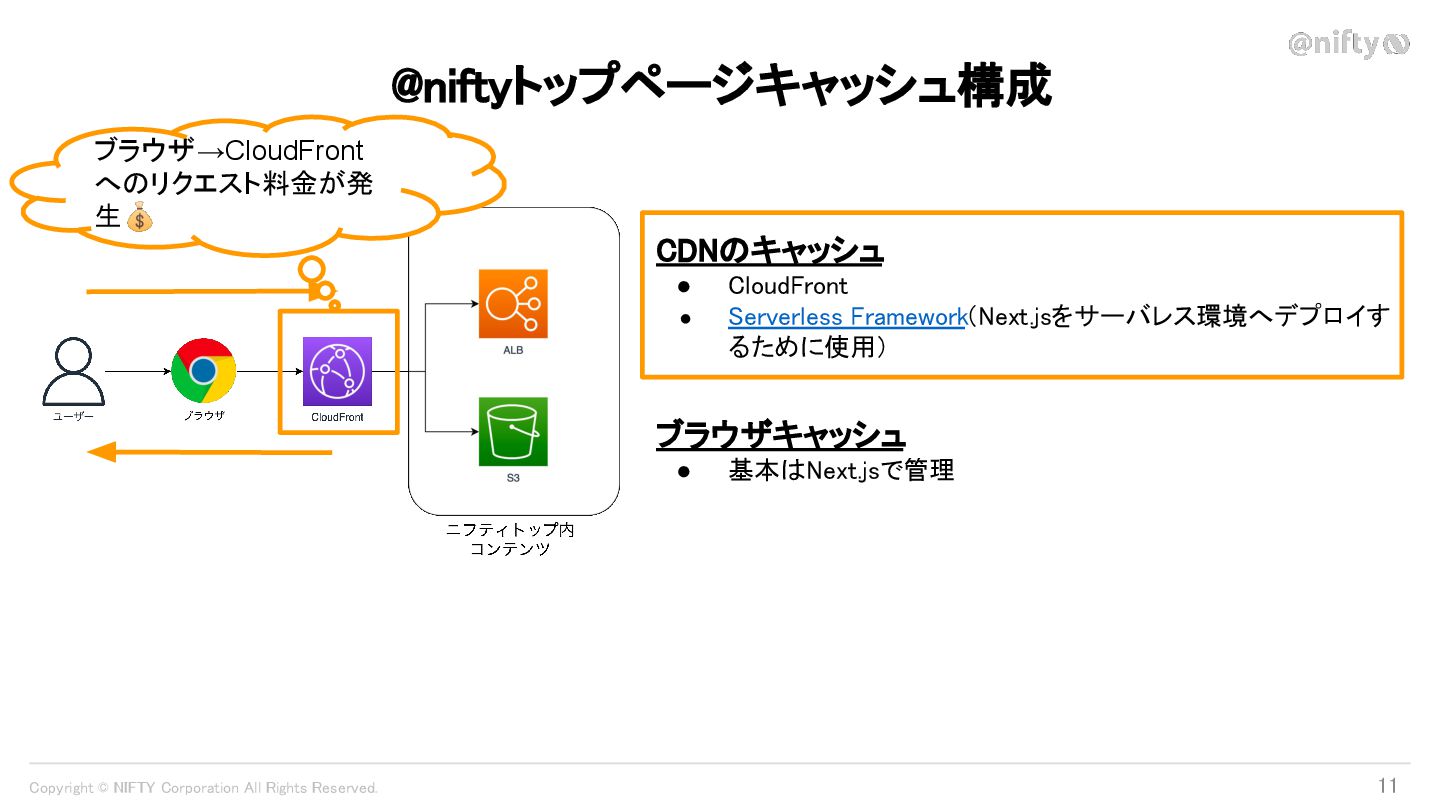Image resolution: width=1440 pixels, height=810 pixels.
Task: Click the slide page number 11
Action: pos(1388,786)
